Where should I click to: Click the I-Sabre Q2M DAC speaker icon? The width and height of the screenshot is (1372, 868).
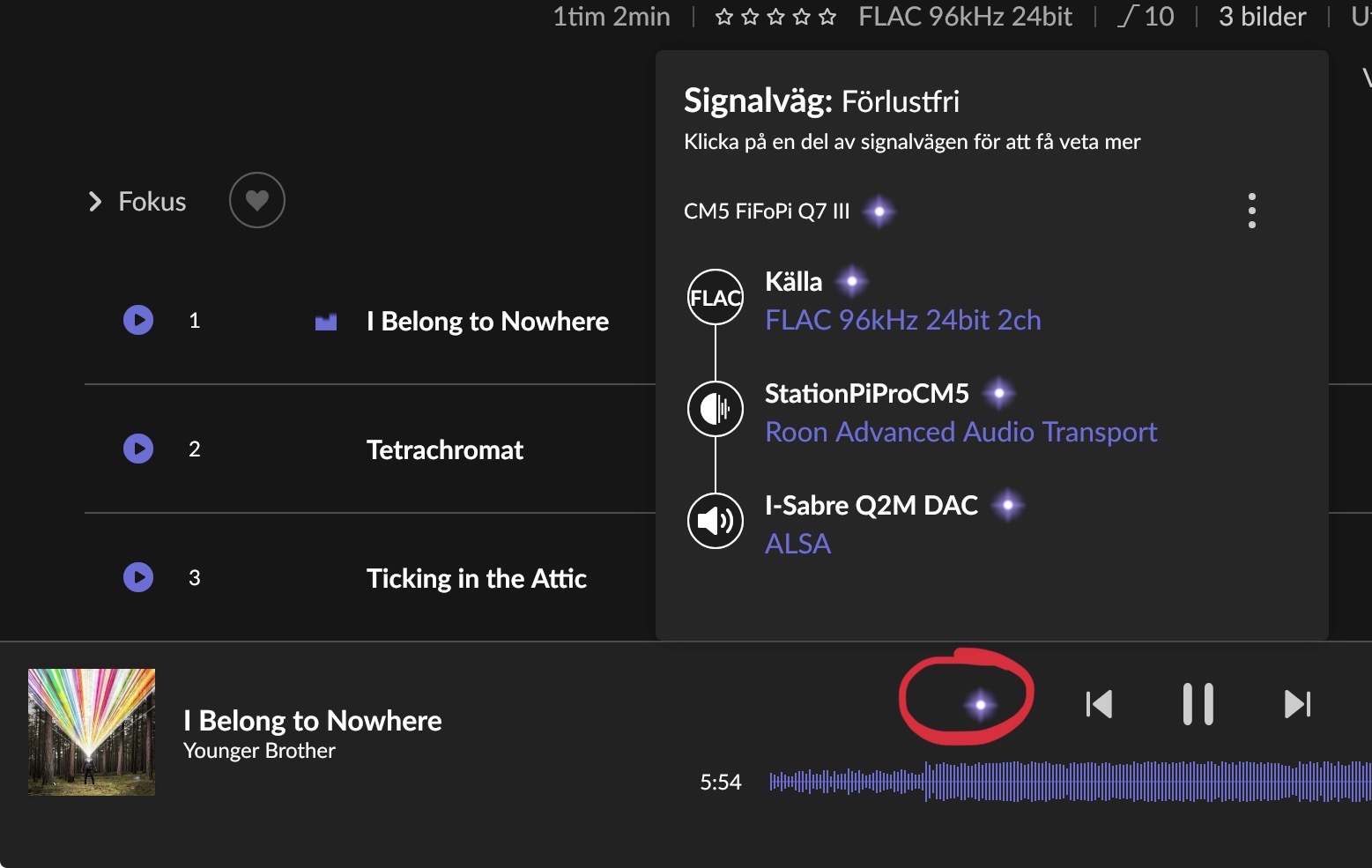pos(716,521)
